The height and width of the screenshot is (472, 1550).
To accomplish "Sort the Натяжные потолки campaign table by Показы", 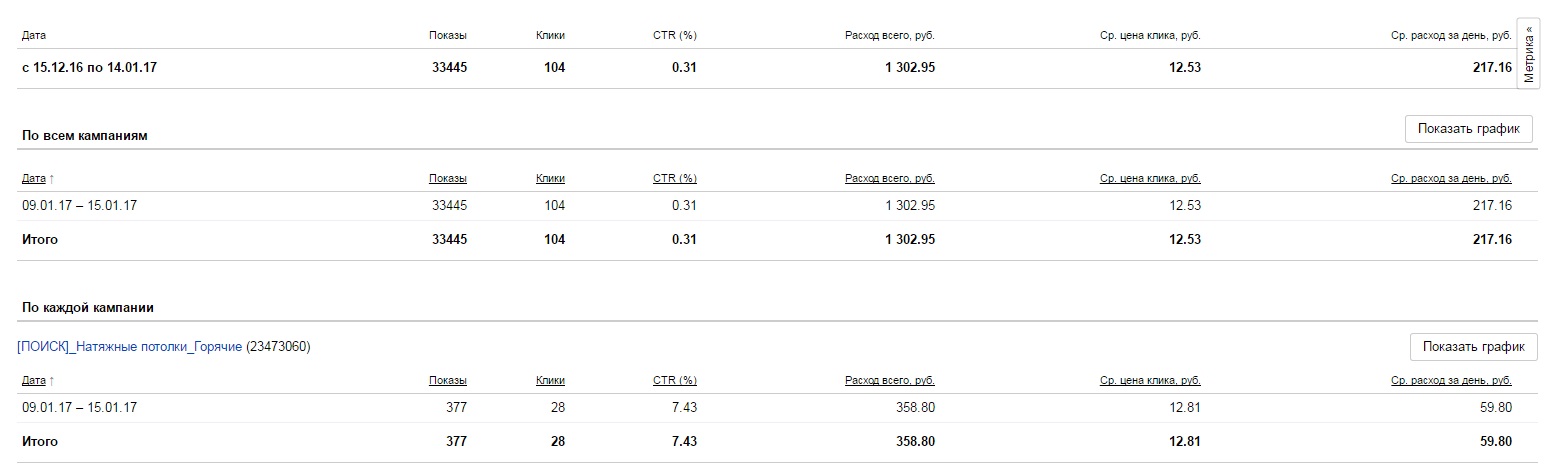I will click(448, 381).
